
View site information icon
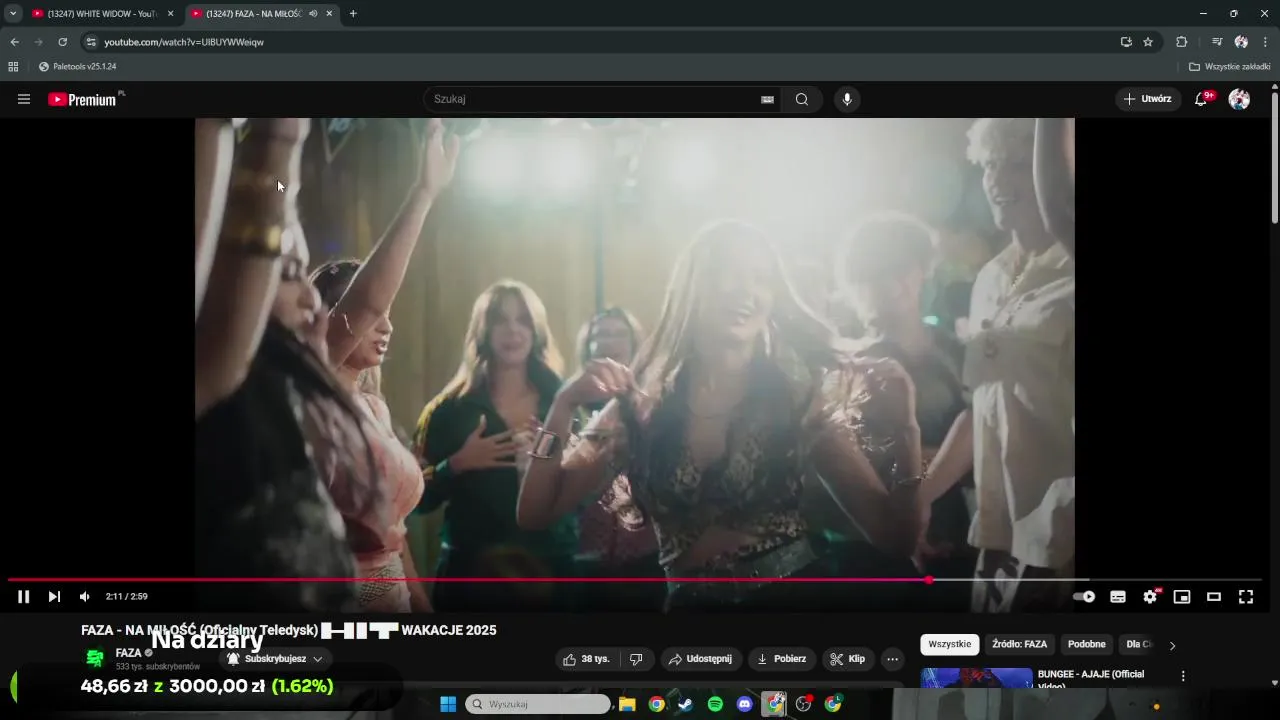pos(91,42)
